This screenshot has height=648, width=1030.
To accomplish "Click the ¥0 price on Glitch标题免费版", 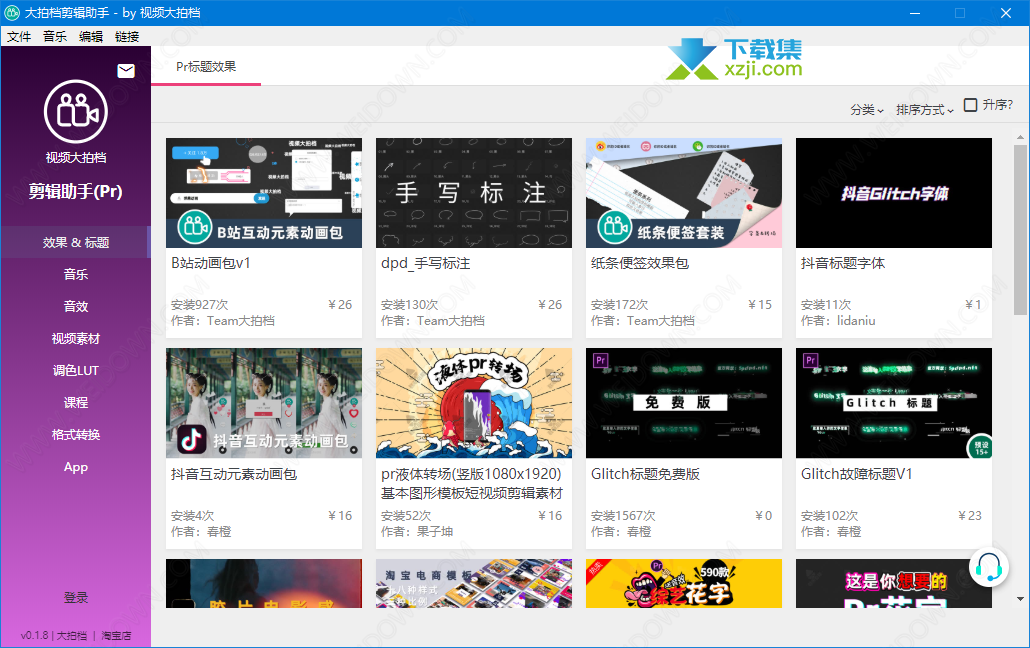I will (x=763, y=516).
